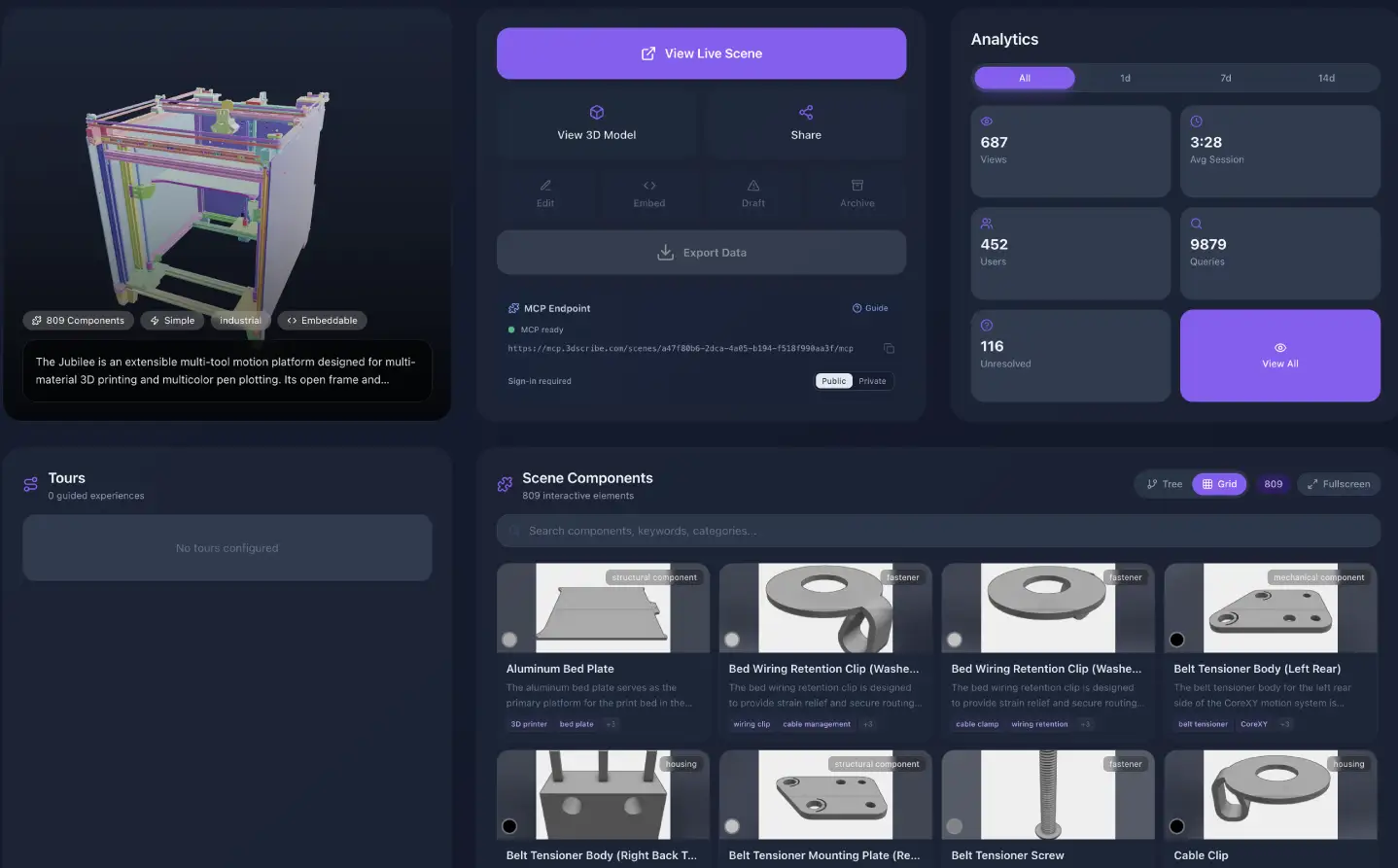This screenshot has height=868, width=1398.
Task: Open Belt Tensioner Body (Right Back T... card title
Action: point(602,855)
